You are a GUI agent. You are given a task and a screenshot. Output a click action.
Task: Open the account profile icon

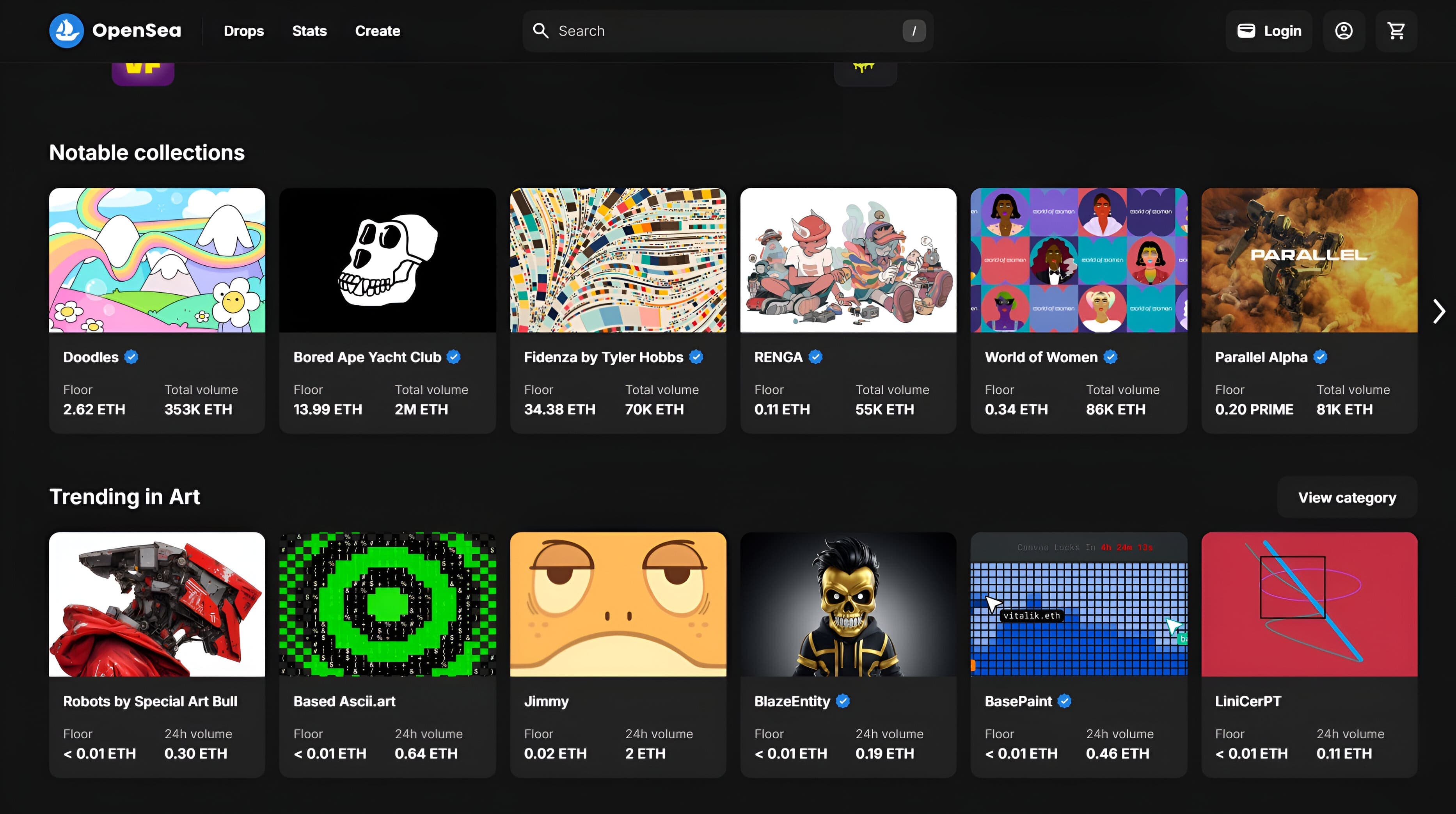click(x=1344, y=31)
